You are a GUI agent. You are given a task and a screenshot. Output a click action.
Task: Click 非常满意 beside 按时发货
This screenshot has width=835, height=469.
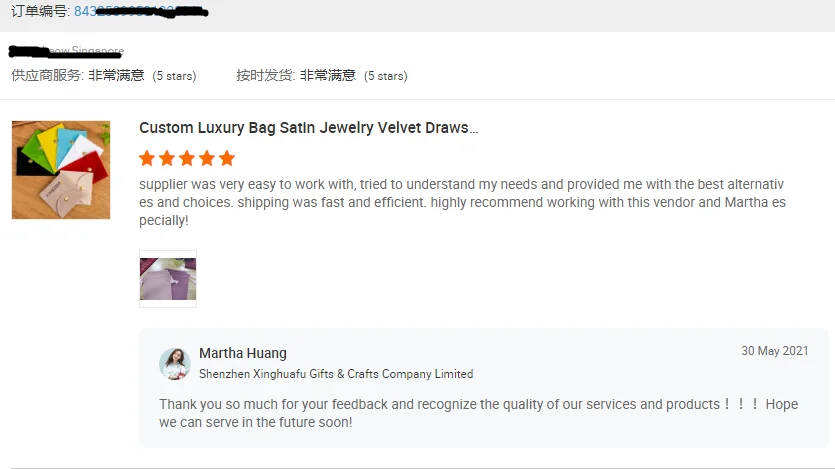click(x=328, y=75)
